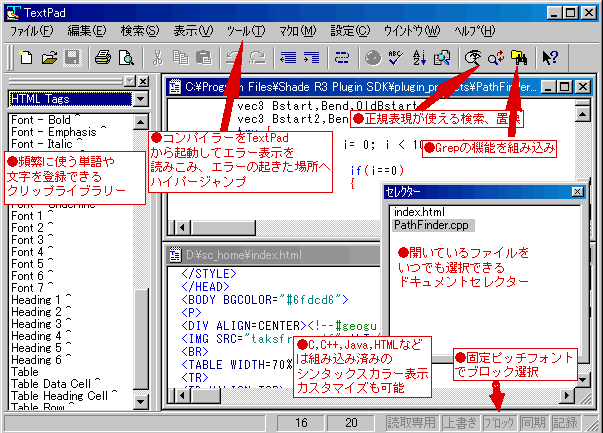Click the decrease indent icon

coord(288,58)
